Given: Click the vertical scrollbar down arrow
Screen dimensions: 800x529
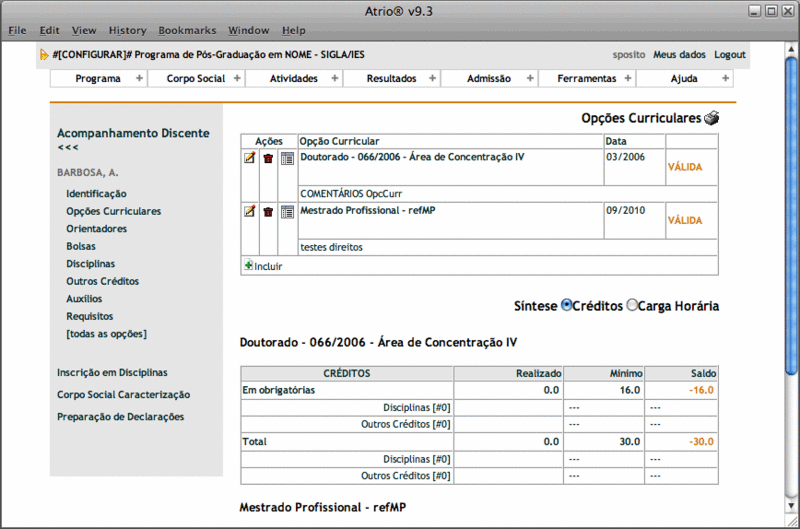Looking at the screenshot, I should click(792, 507).
